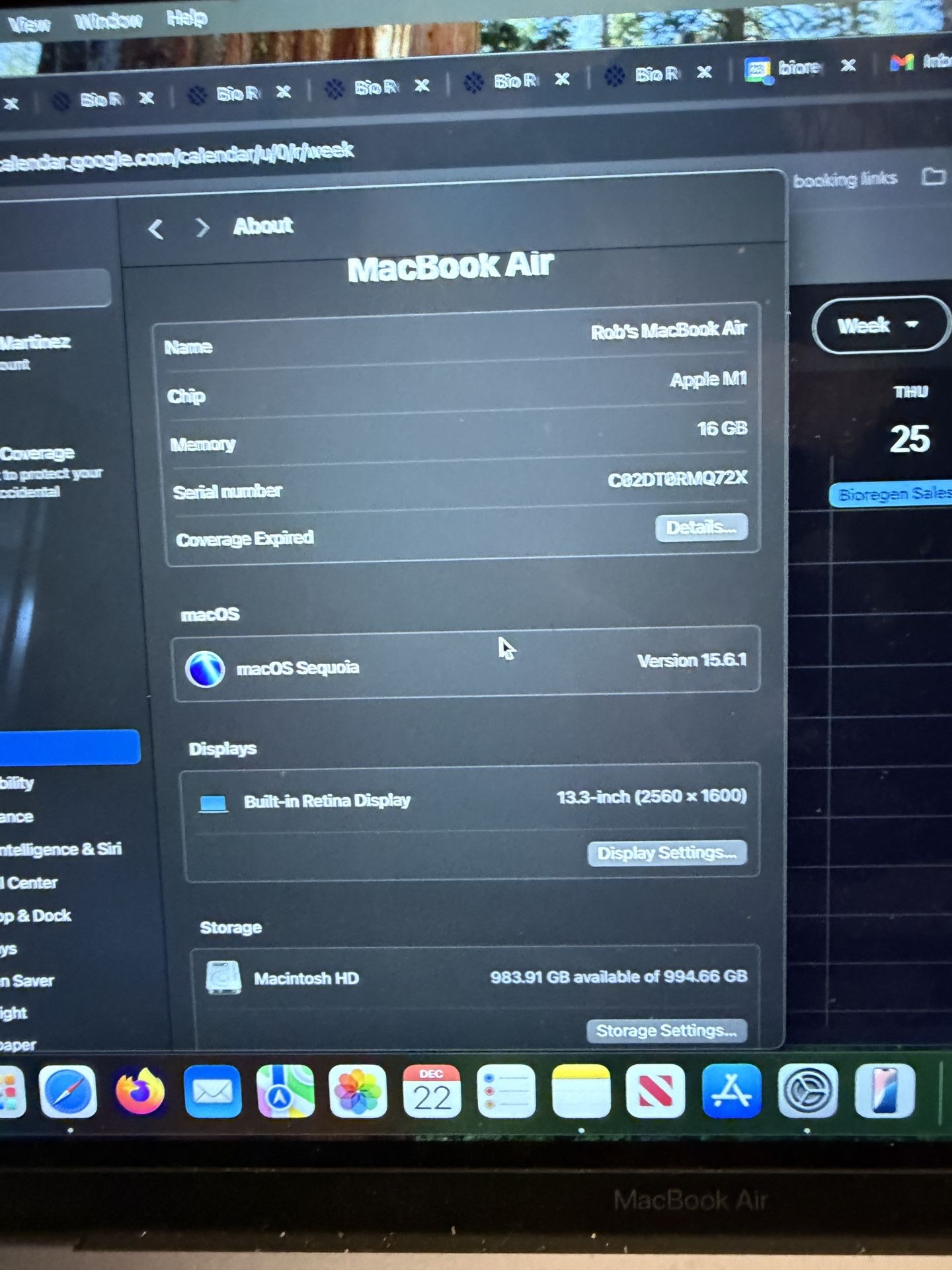Open the Notes app icon

tap(580, 1091)
